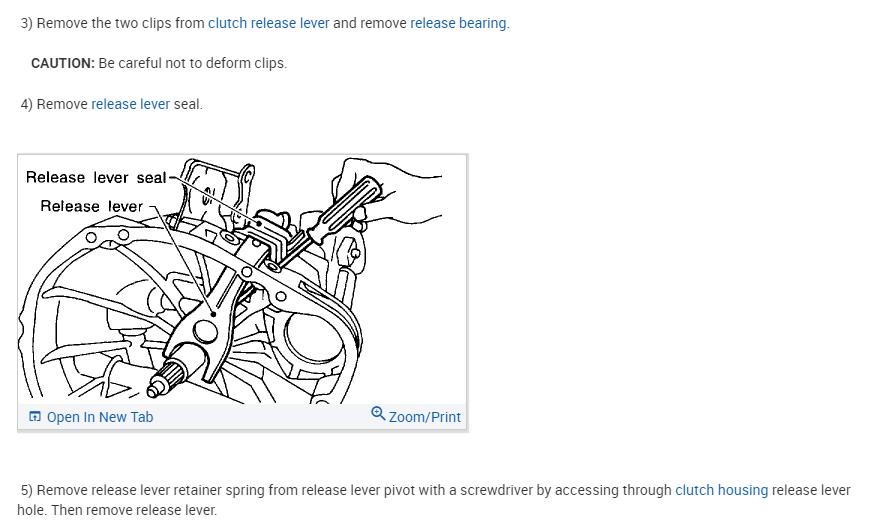Screen dimensions: 876x524
Task: Click the Open In New Tab icon
Action: (35, 417)
